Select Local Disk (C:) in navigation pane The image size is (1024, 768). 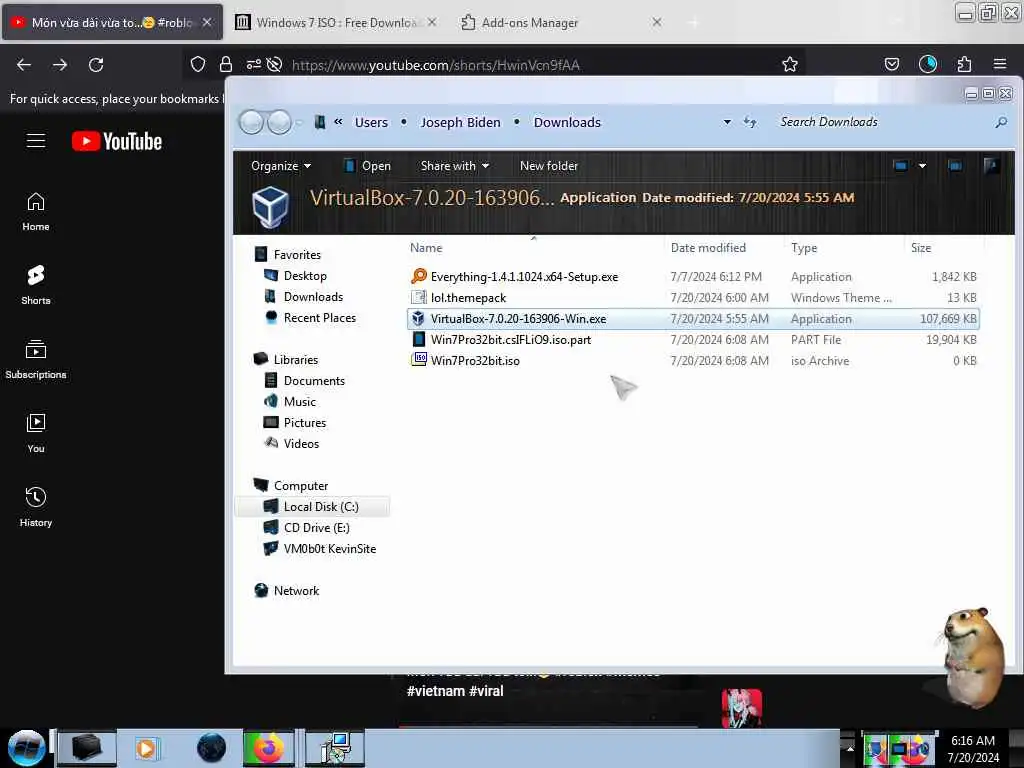(x=312, y=507)
